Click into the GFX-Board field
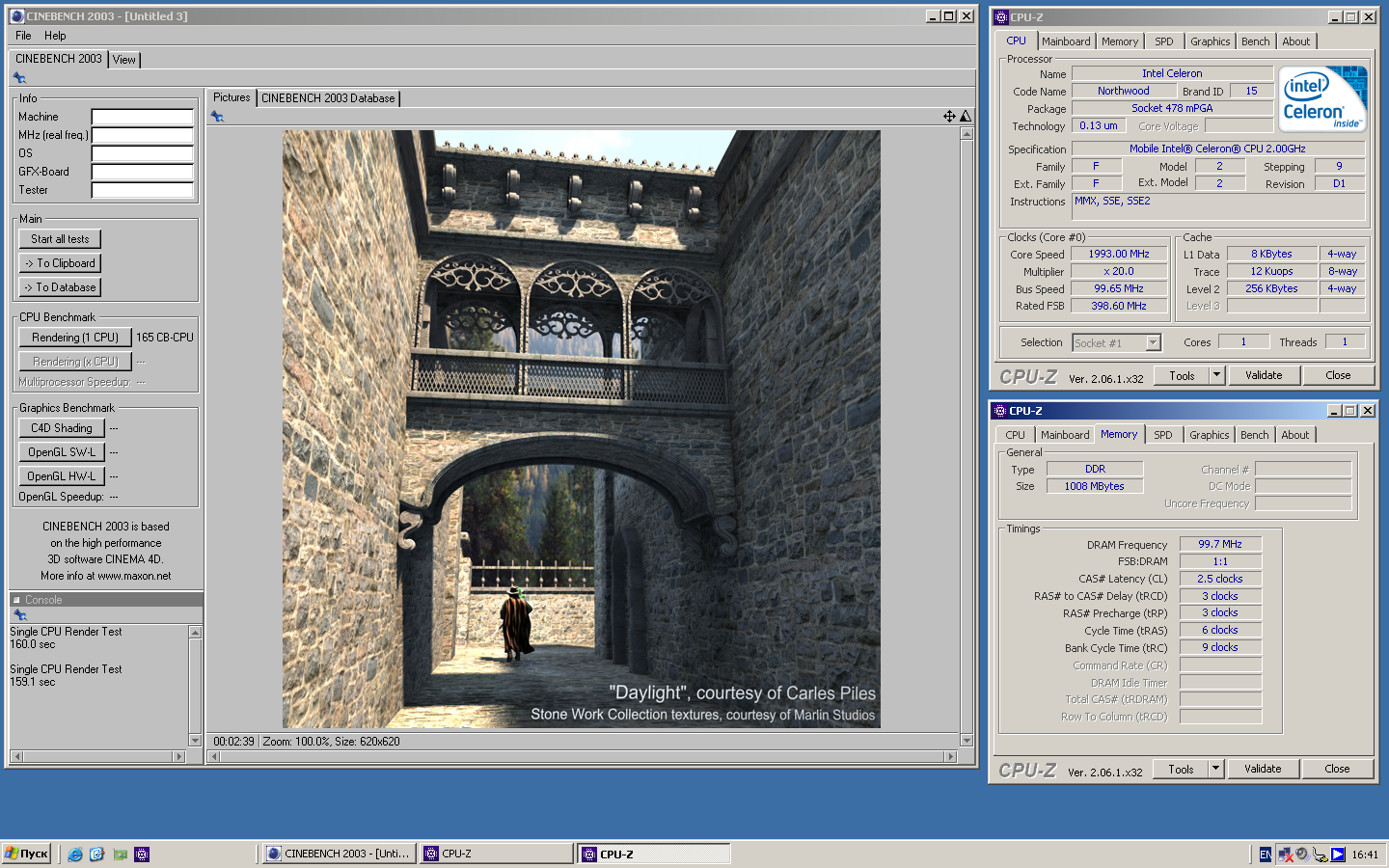Screen dimensions: 1389x868 [143, 172]
